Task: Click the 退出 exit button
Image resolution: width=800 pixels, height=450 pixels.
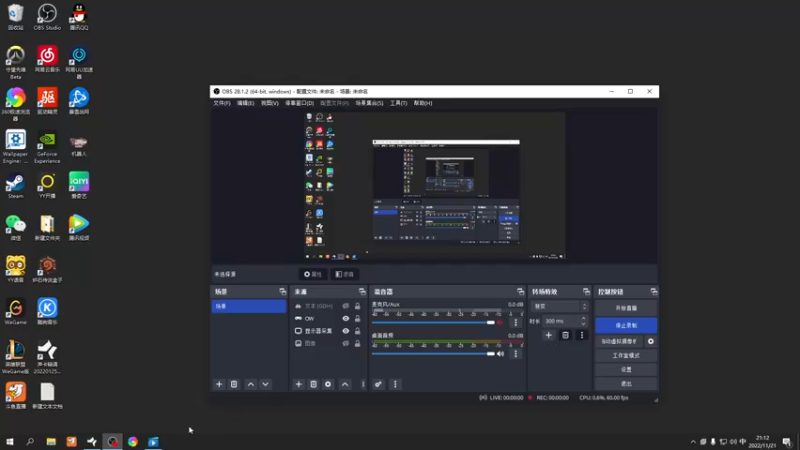Action: coord(626,384)
